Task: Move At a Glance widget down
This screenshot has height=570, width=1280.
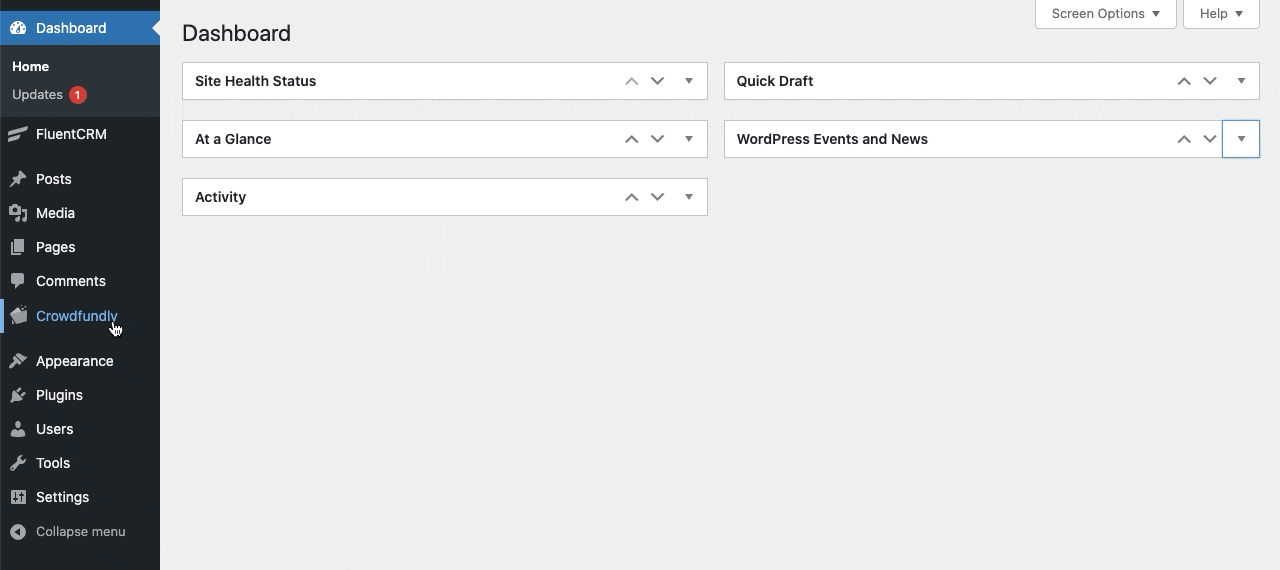Action: click(657, 139)
